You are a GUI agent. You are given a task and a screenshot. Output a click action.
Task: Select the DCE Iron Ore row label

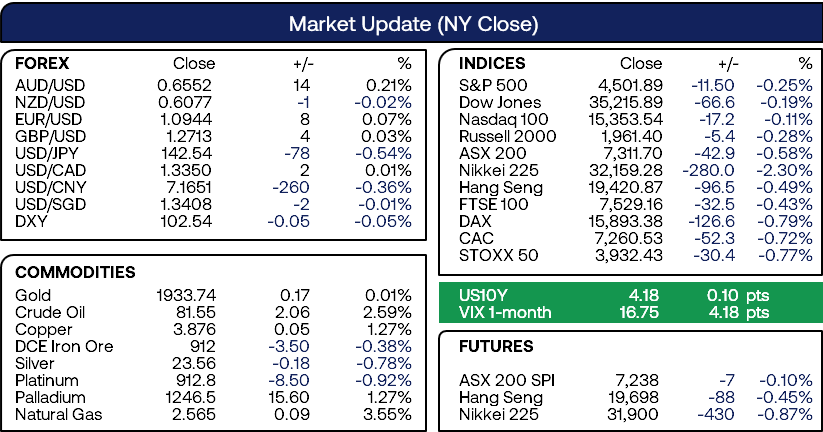[x=64, y=346]
